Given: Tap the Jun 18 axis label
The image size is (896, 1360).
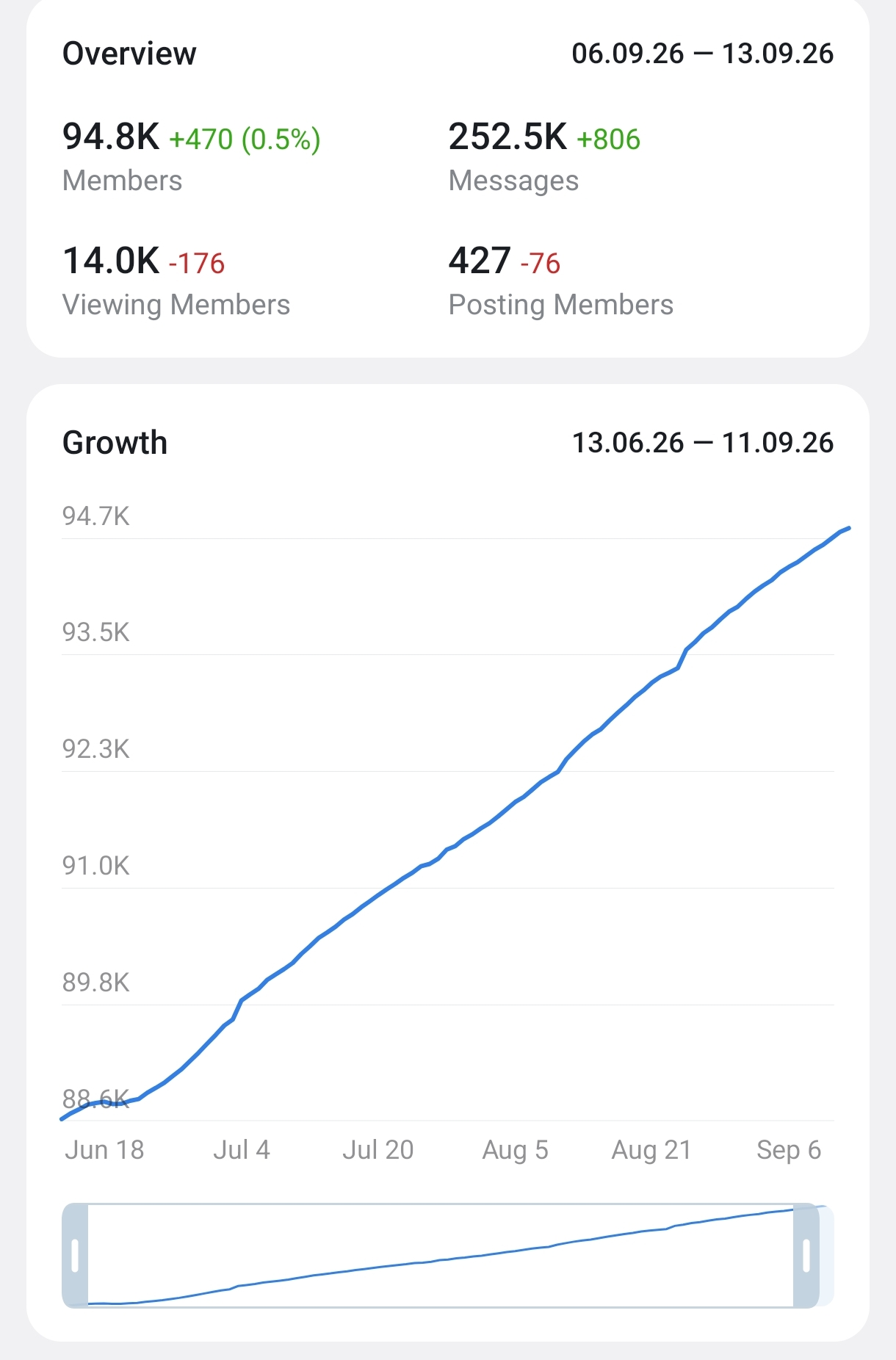Looking at the screenshot, I should 104,1149.
